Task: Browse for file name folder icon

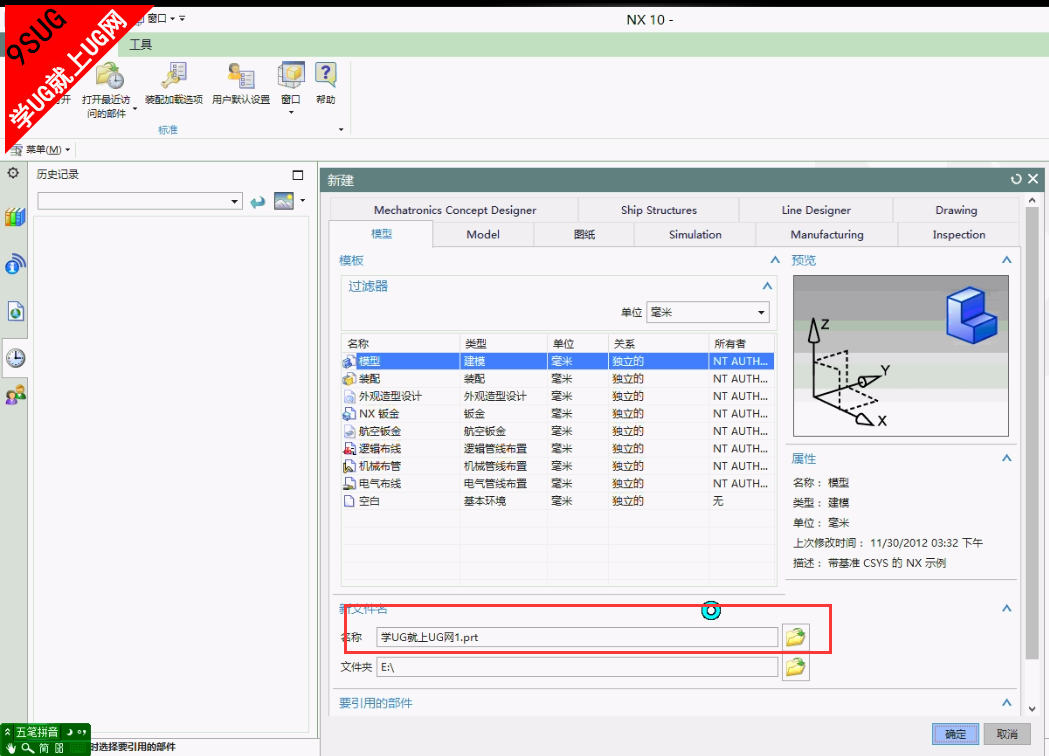Action: pyautogui.click(x=795, y=637)
